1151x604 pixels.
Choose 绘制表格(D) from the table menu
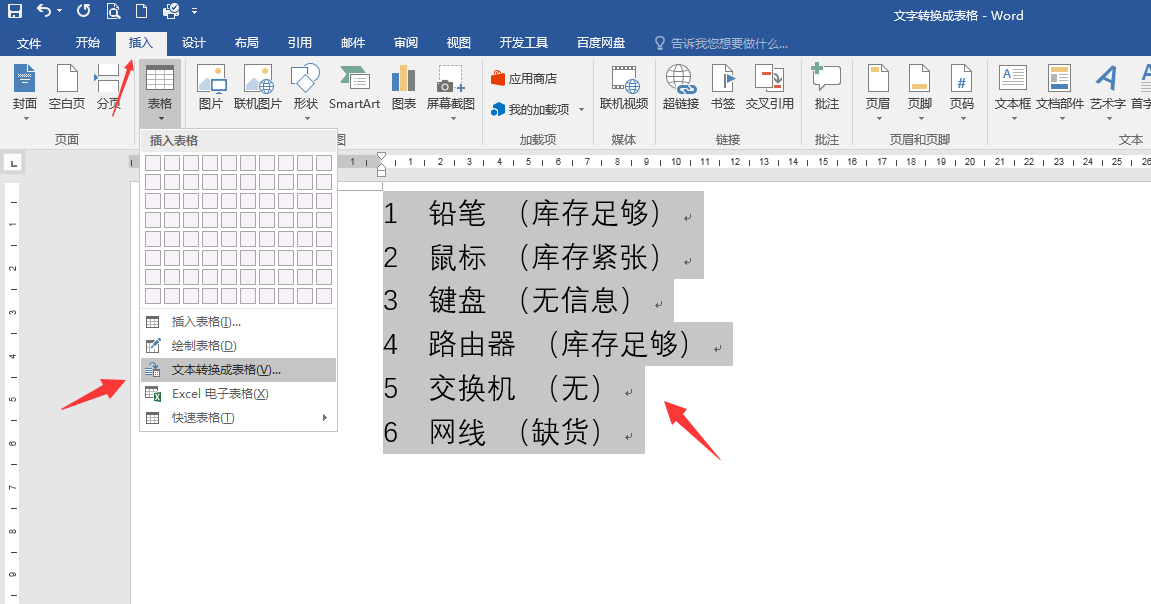(x=239, y=346)
